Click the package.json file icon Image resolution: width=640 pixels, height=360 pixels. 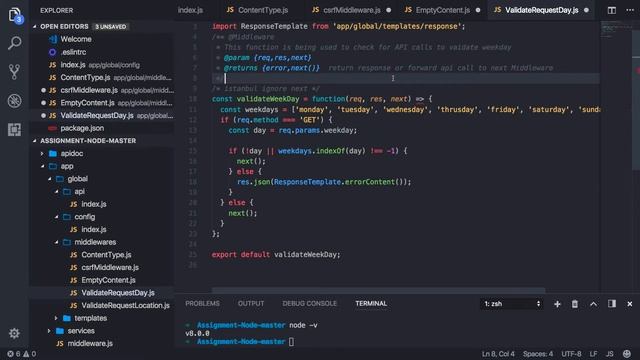(x=52, y=128)
